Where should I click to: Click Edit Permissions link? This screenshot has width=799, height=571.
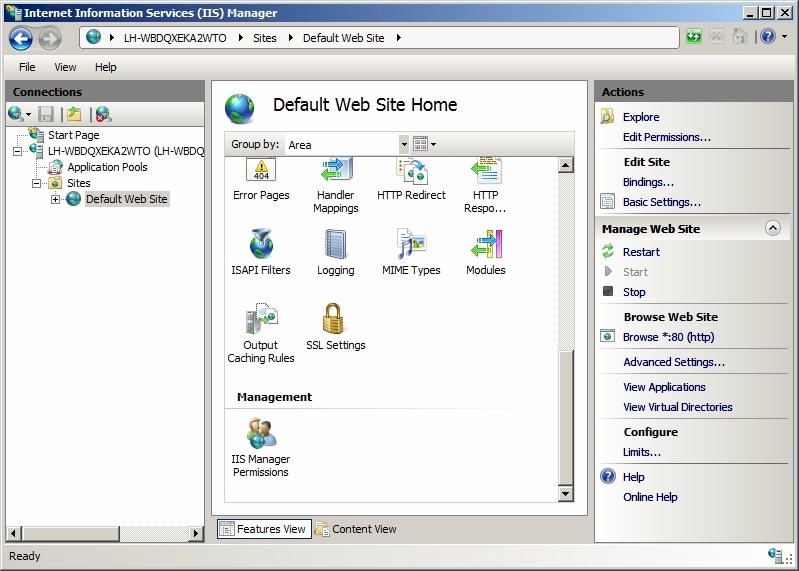click(667, 137)
